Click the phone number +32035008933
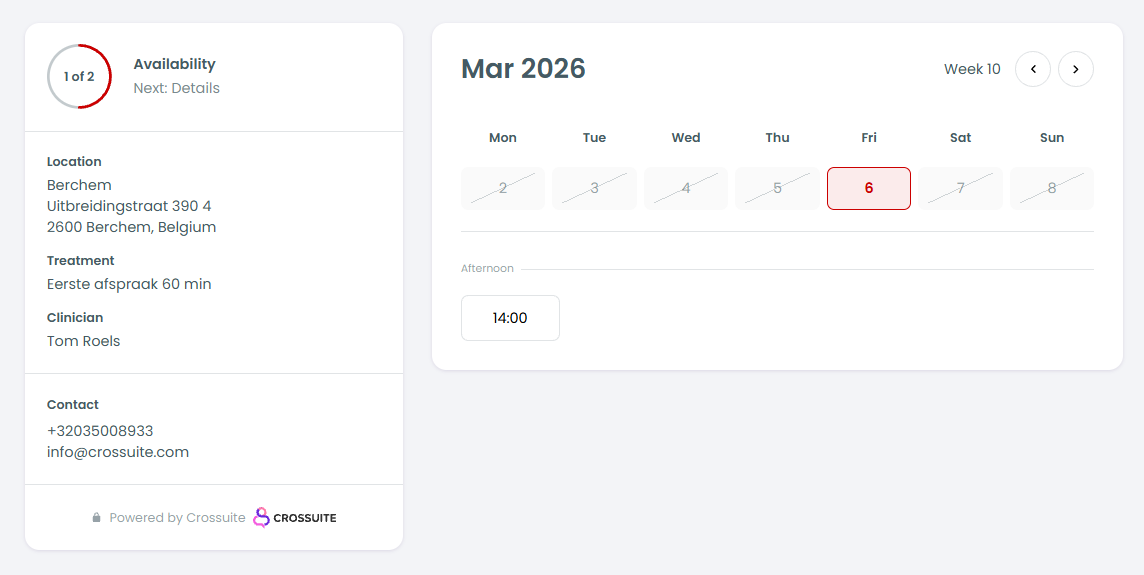 click(100, 431)
